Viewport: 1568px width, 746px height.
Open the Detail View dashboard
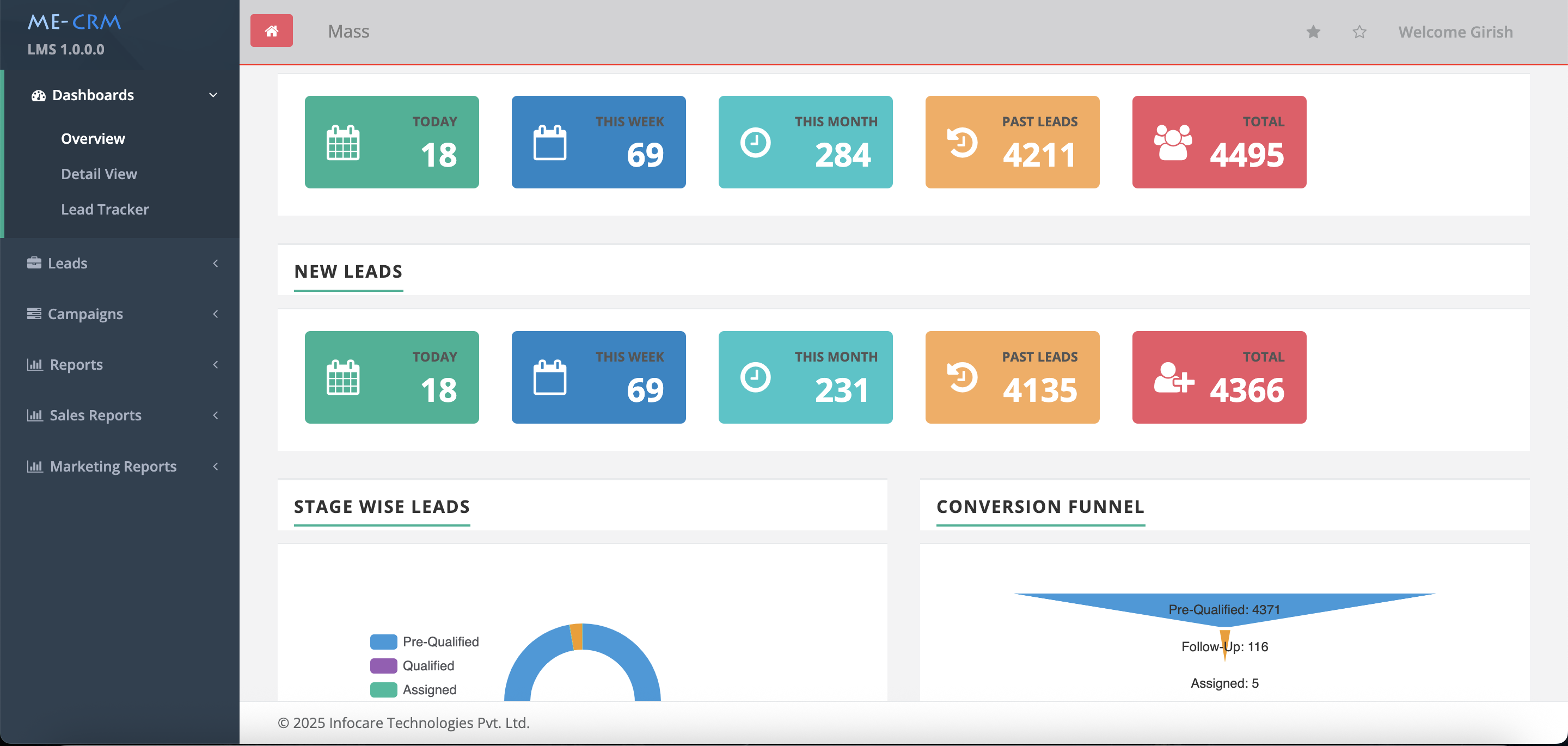(x=99, y=174)
